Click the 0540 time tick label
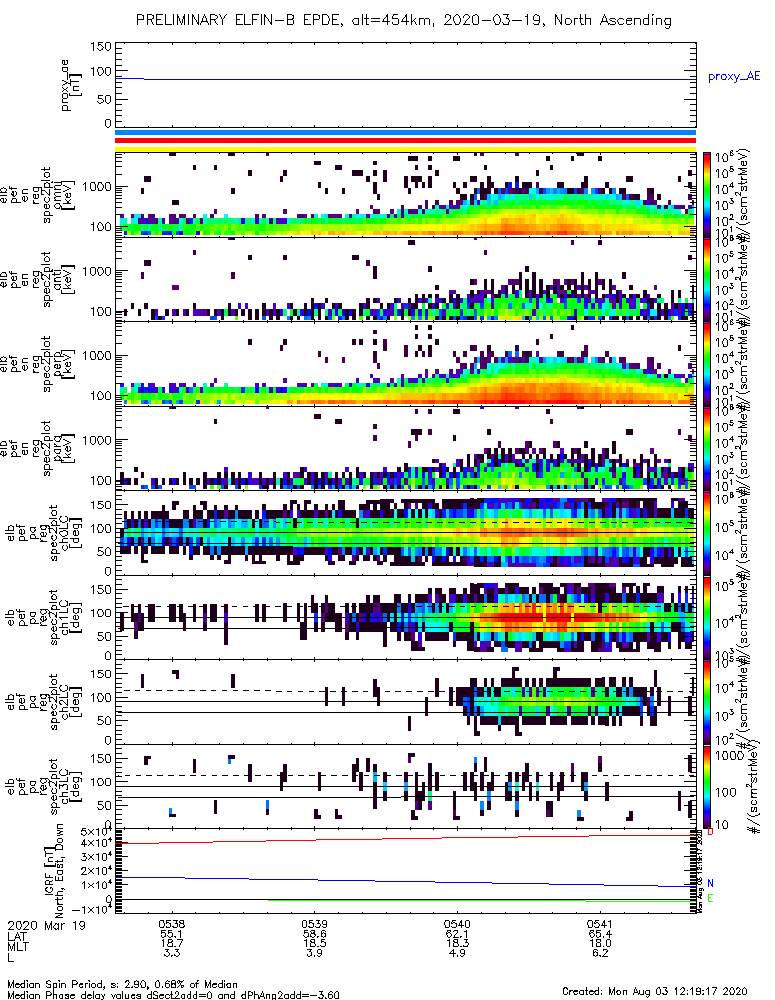Screen dimensions: 775x1000 point(457,924)
